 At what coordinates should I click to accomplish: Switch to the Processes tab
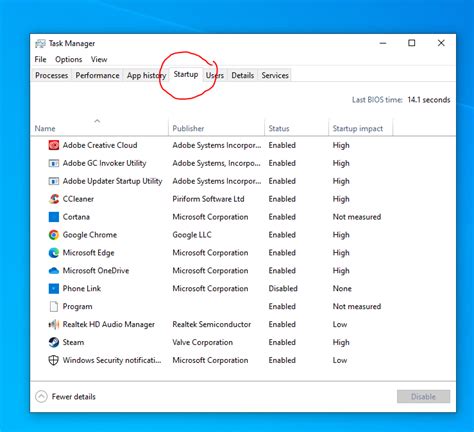52,76
